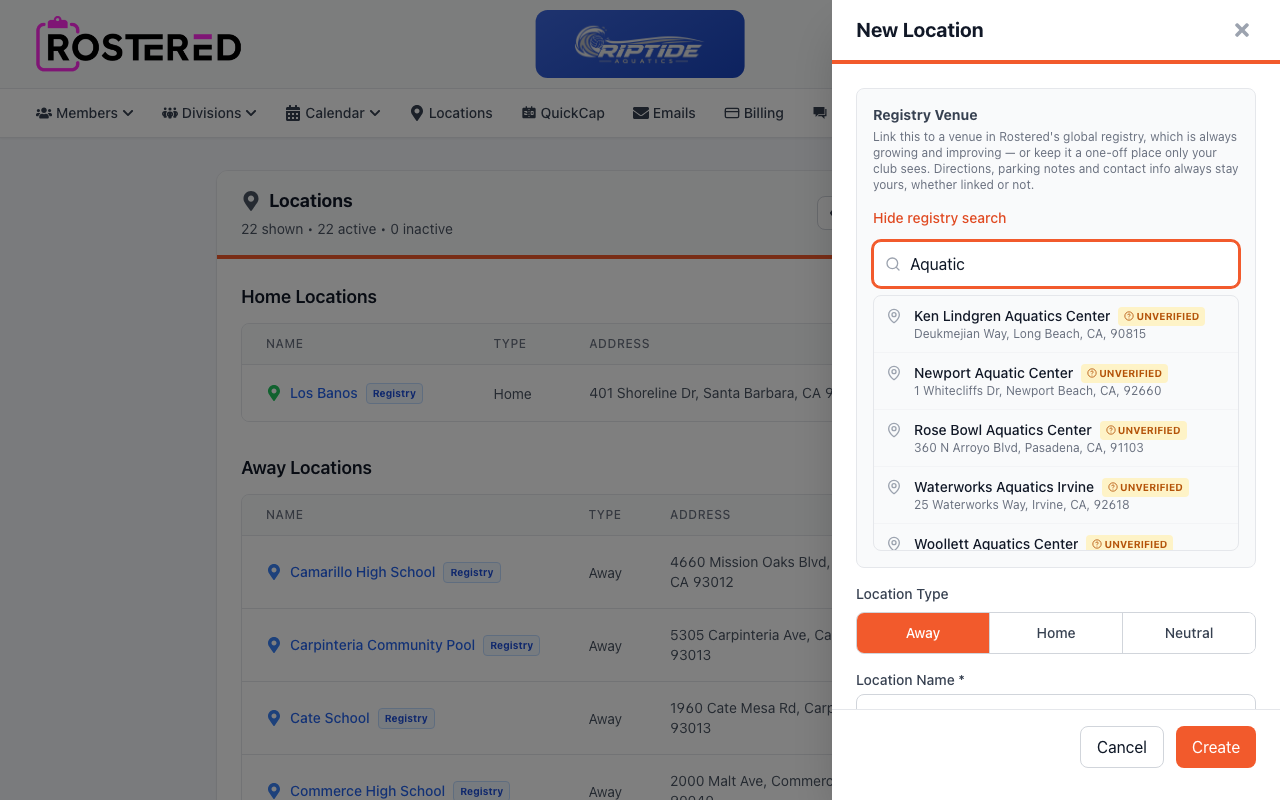This screenshot has height=800, width=1280.
Task: Click the Calendar icon in navbar
Action: (293, 113)
